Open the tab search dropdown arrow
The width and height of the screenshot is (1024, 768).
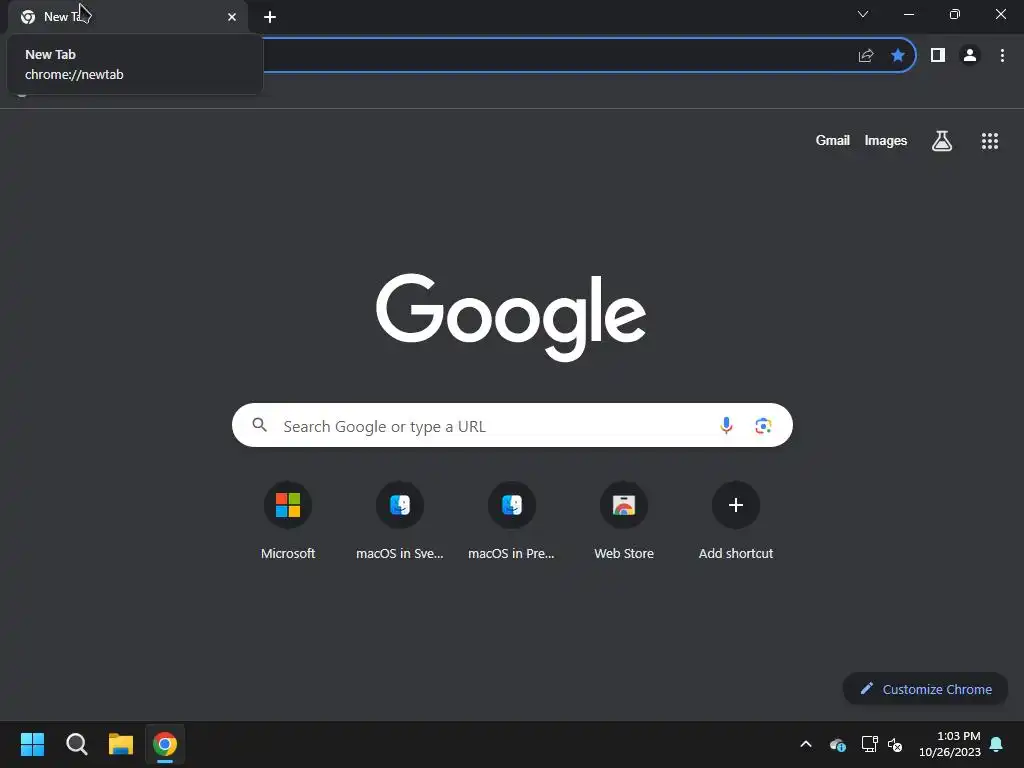[863, 14]
